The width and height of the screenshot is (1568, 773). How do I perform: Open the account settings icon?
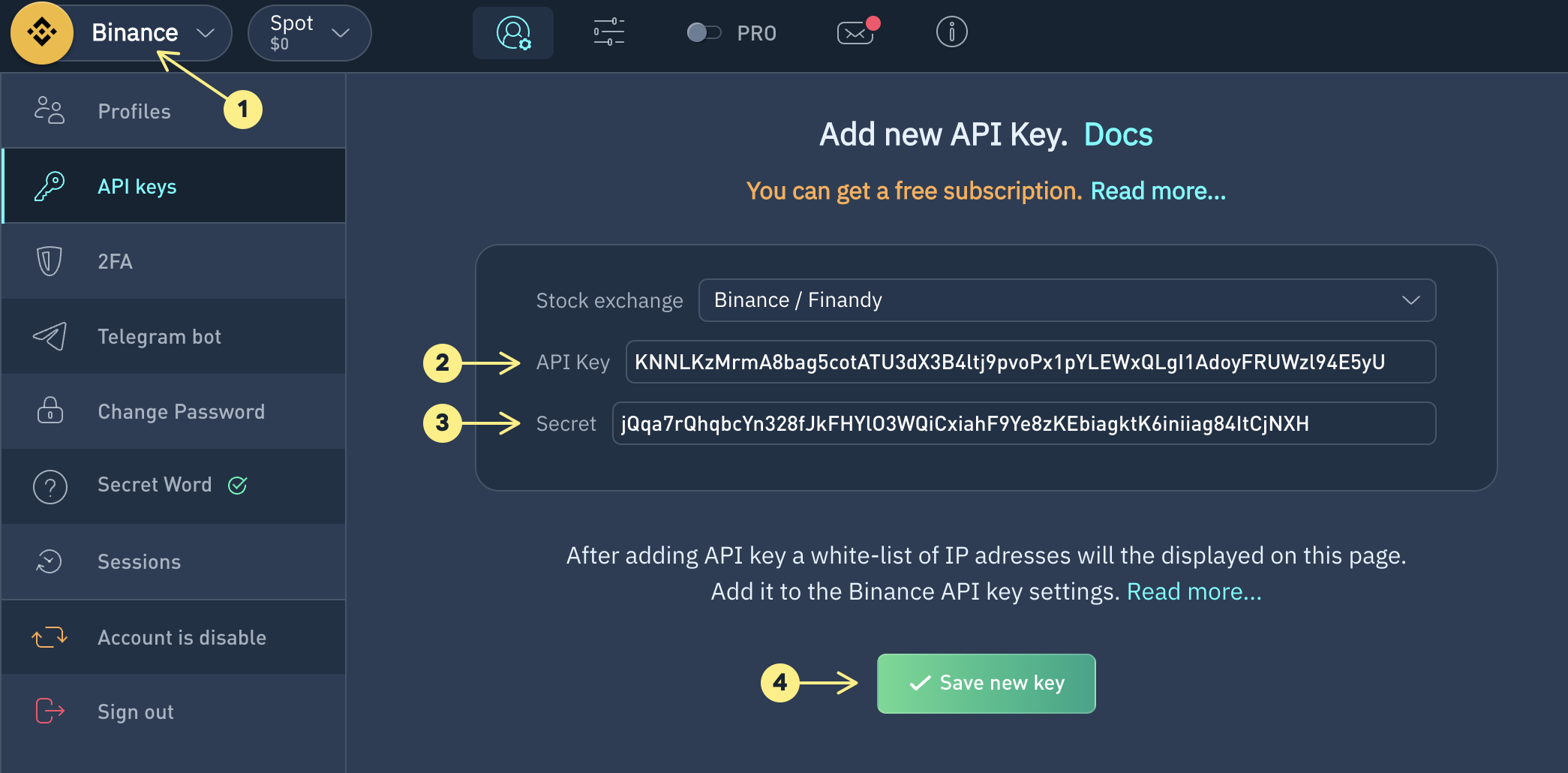click(x=513, y=33)
